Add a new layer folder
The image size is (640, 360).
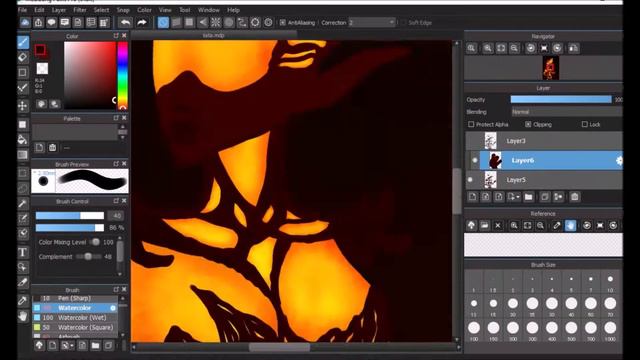529,197
